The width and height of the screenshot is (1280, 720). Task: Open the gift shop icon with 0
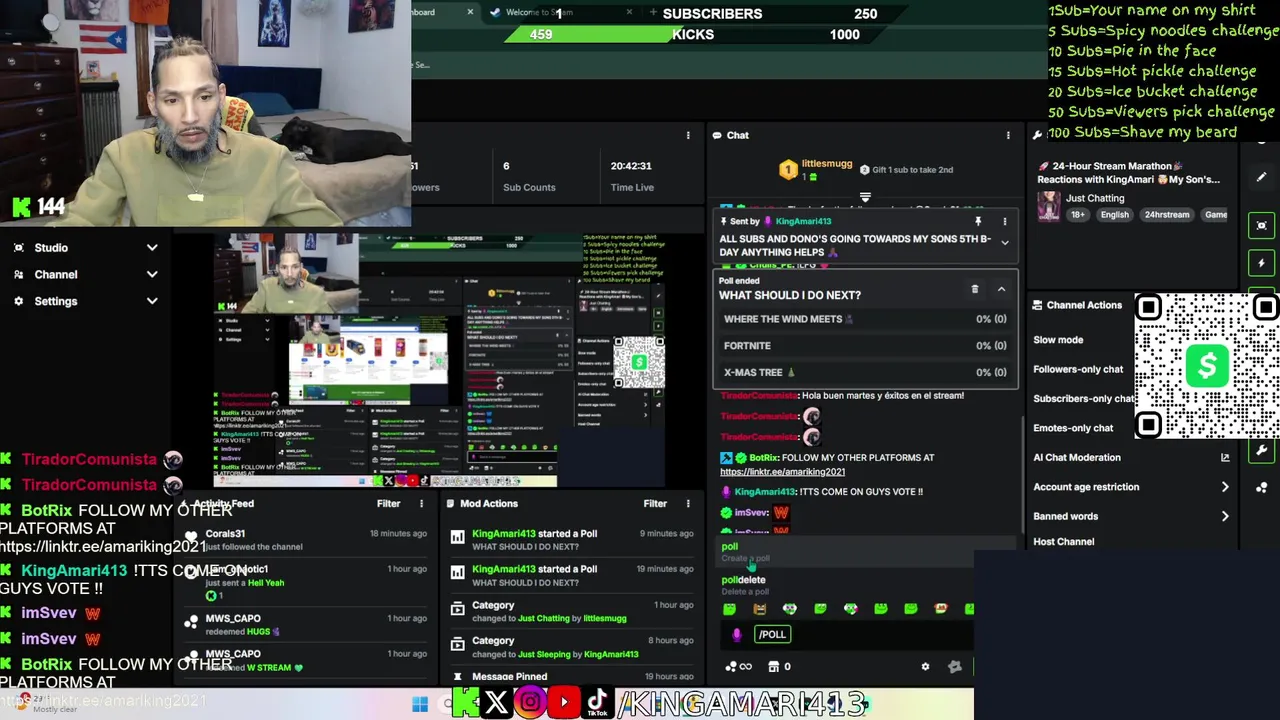point(779,666)
